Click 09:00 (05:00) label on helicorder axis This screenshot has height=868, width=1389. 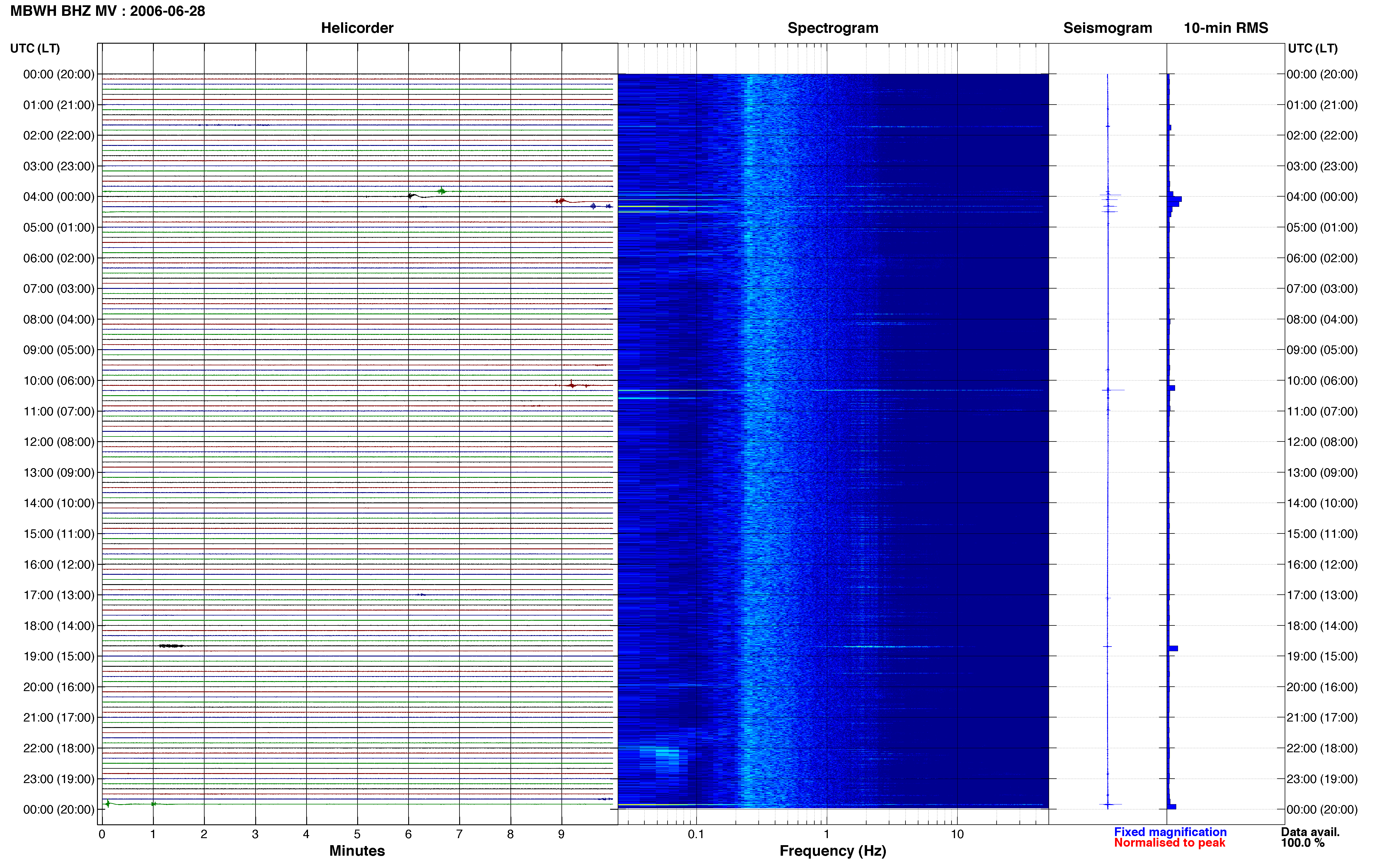59,350
